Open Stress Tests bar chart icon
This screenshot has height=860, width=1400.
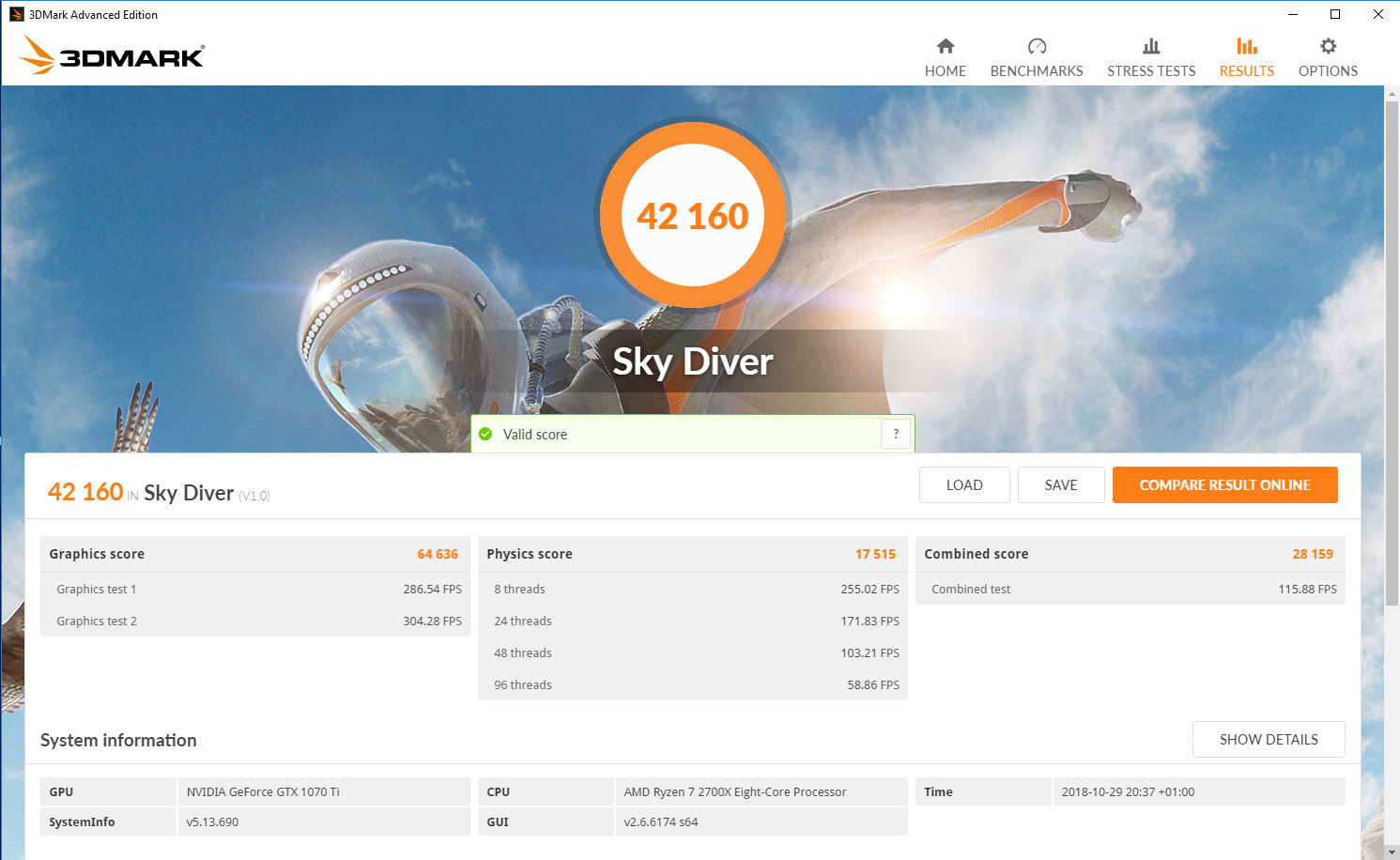pyautogui.click(x=1151, y=46)
